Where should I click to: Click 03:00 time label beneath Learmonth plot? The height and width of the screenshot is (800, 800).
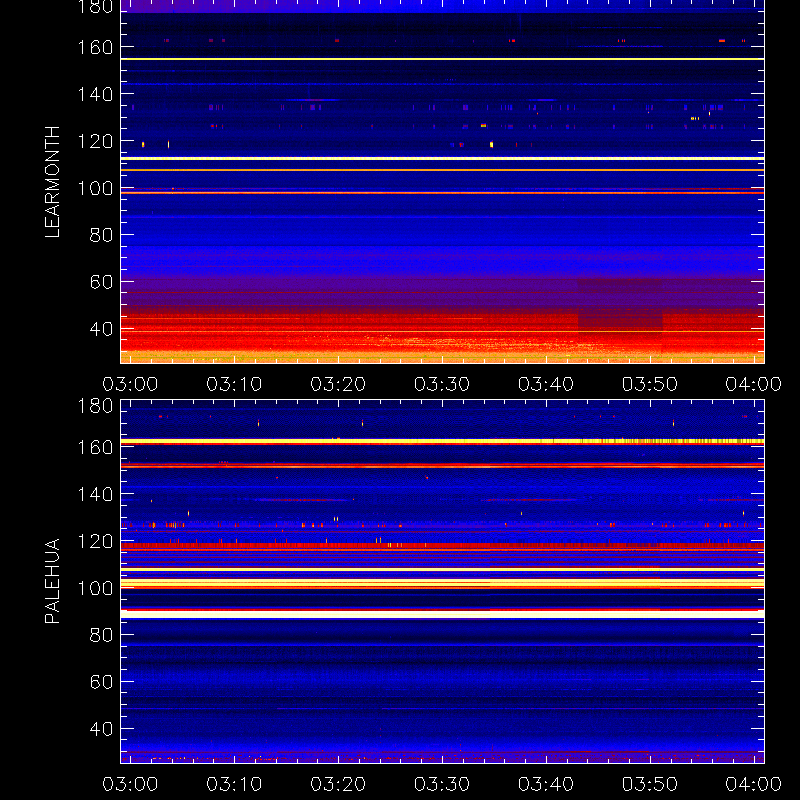click(x=130, y=384)
